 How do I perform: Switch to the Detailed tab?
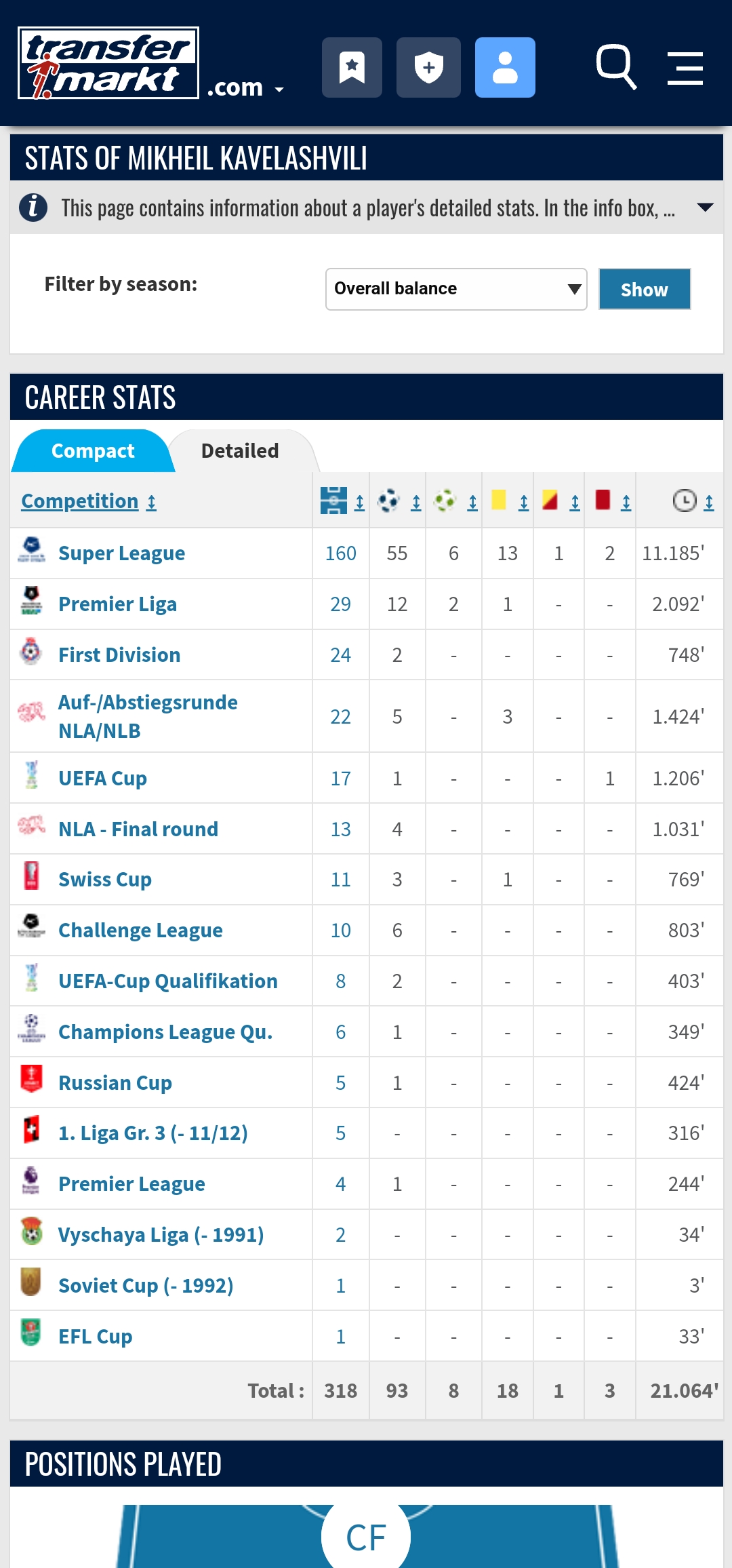coord(240,451)
